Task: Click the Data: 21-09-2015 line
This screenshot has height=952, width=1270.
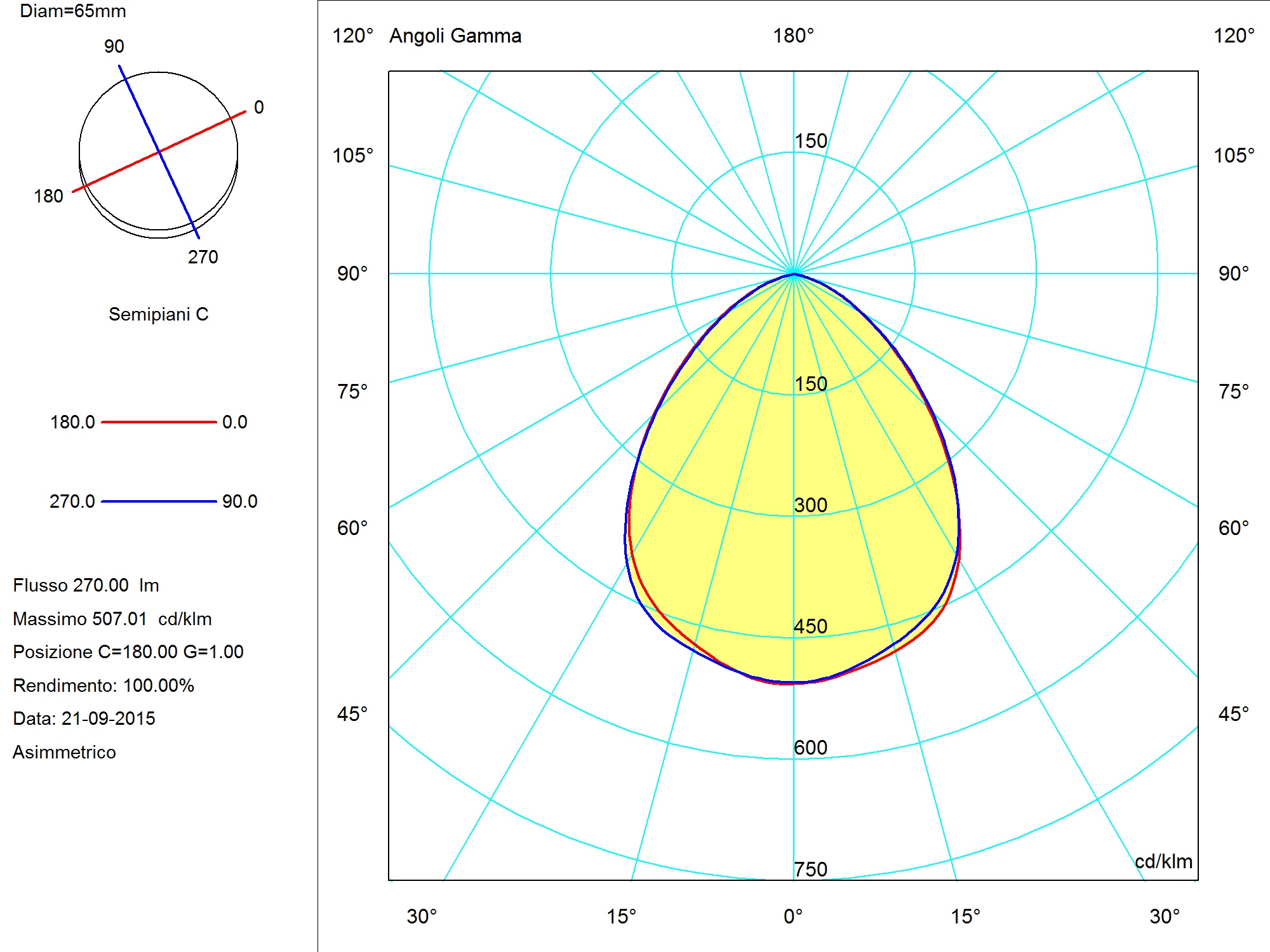Action: 84,718
